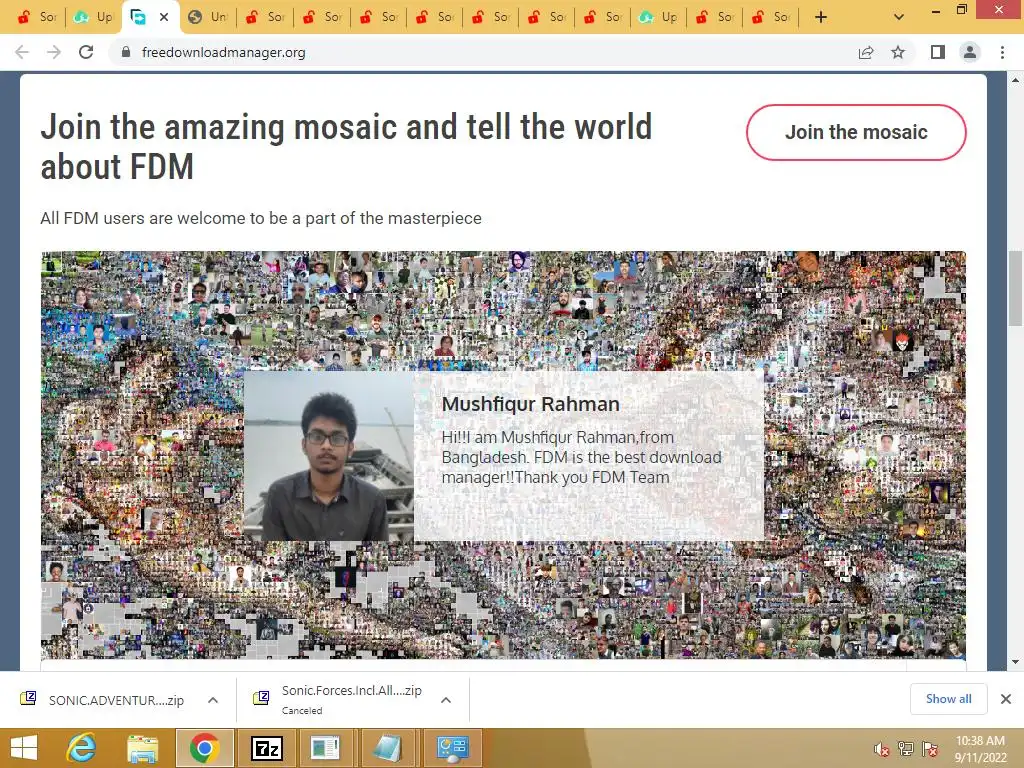The image size is (1024, 768).
Task: Go back to the previous page
Action: 22,52
